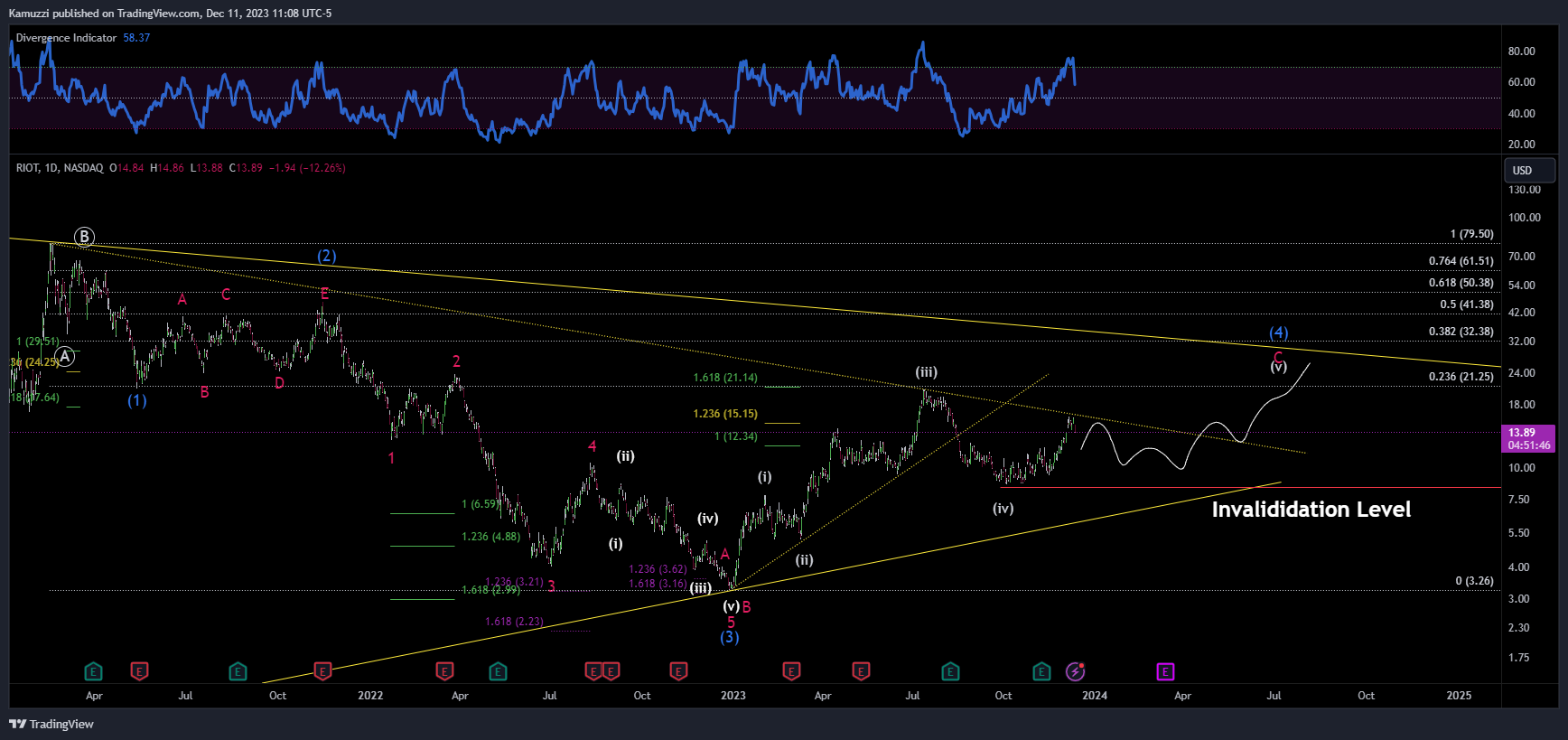The width and height of the screenshot is (1568, 740).
Task: Click green earnings marker above Apr 2021
Action: 93,671
